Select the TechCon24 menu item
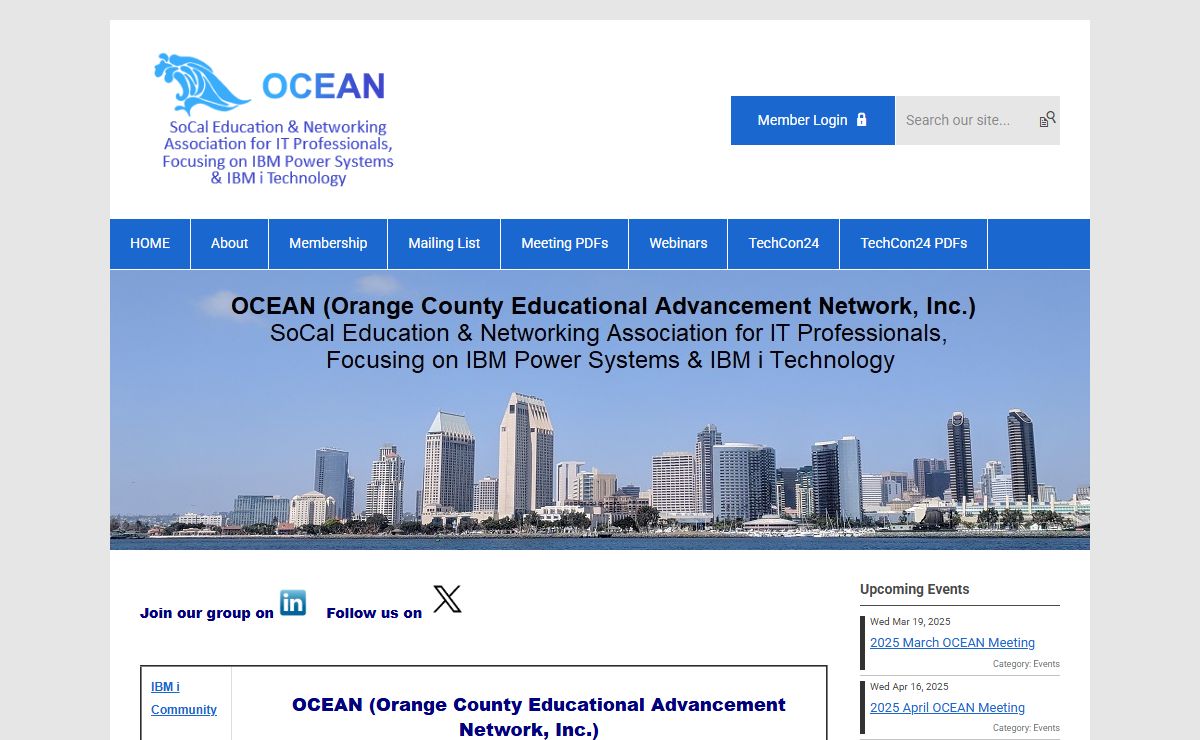 click(784, 244)
